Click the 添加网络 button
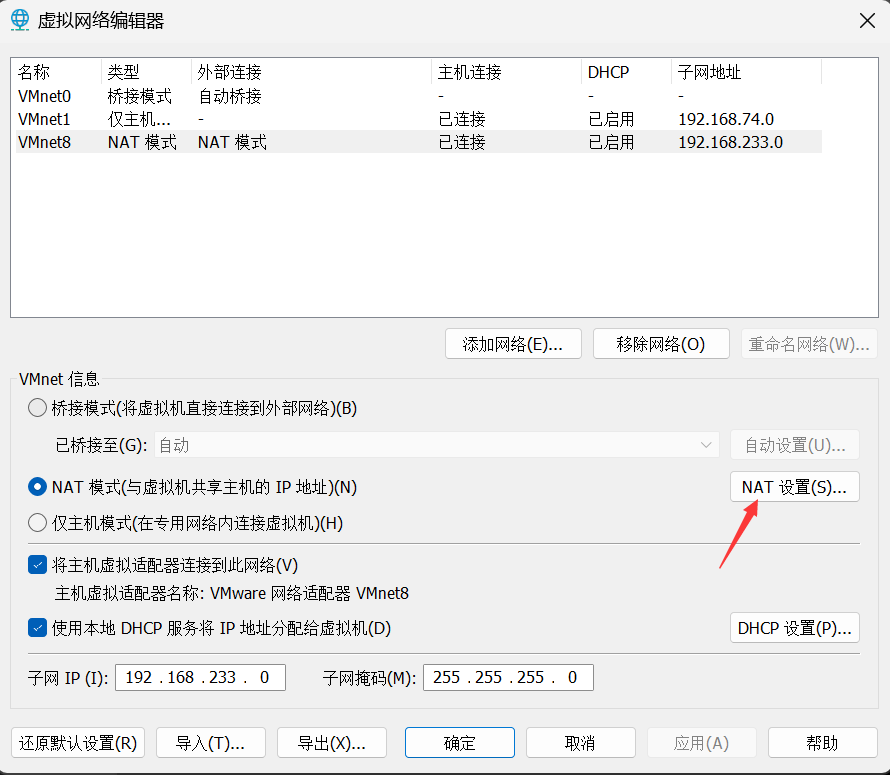Screen dimensions: 890x775 click(514, 344)
